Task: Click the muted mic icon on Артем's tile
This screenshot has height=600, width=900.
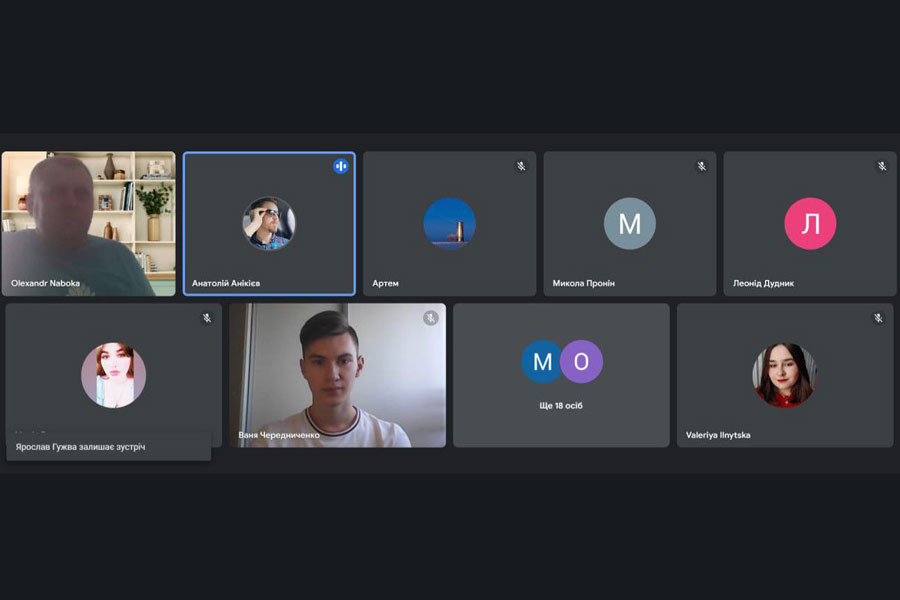Action: point(521,167)
